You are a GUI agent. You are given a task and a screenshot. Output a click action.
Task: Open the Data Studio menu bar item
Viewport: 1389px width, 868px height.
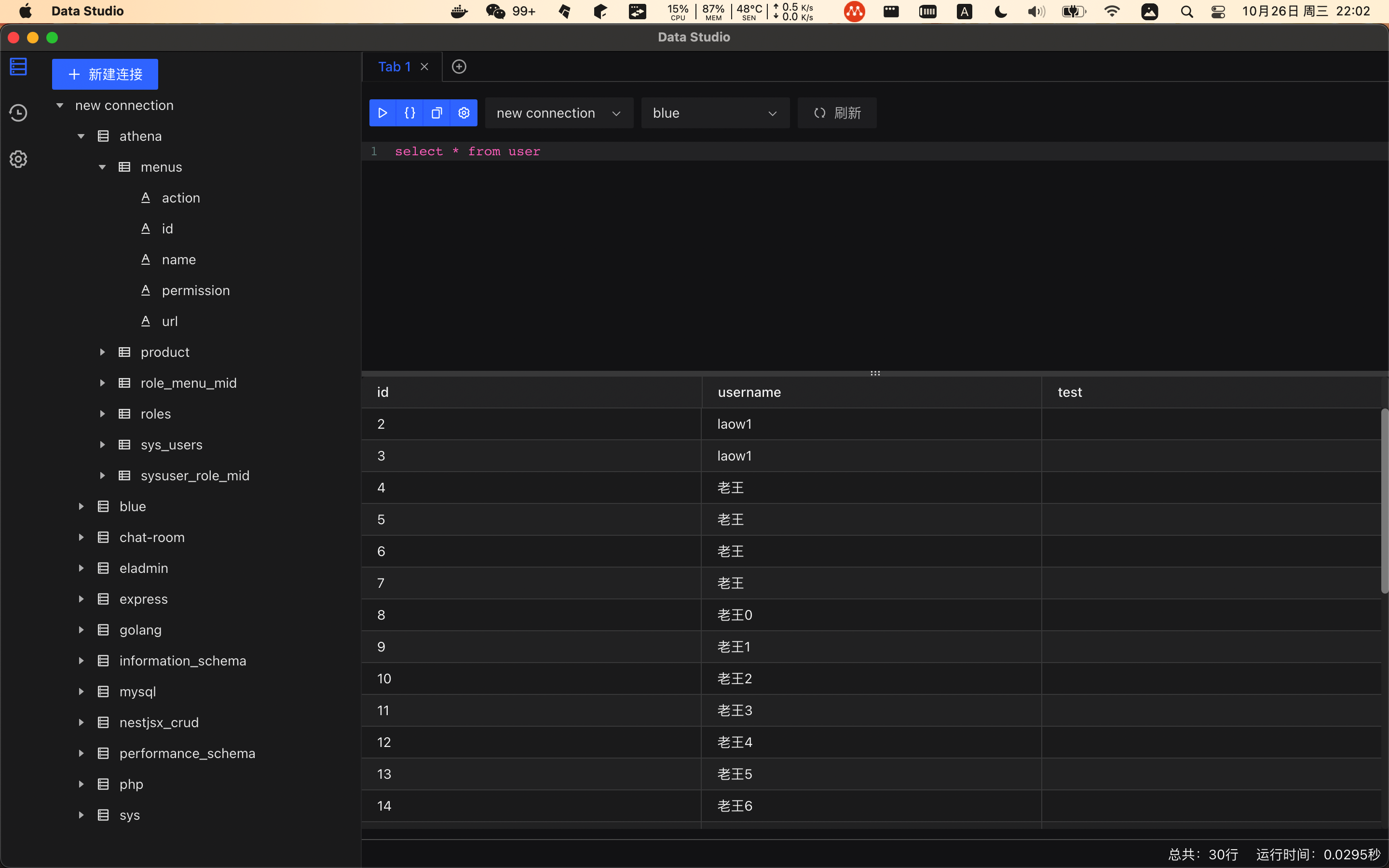[87, 11]
